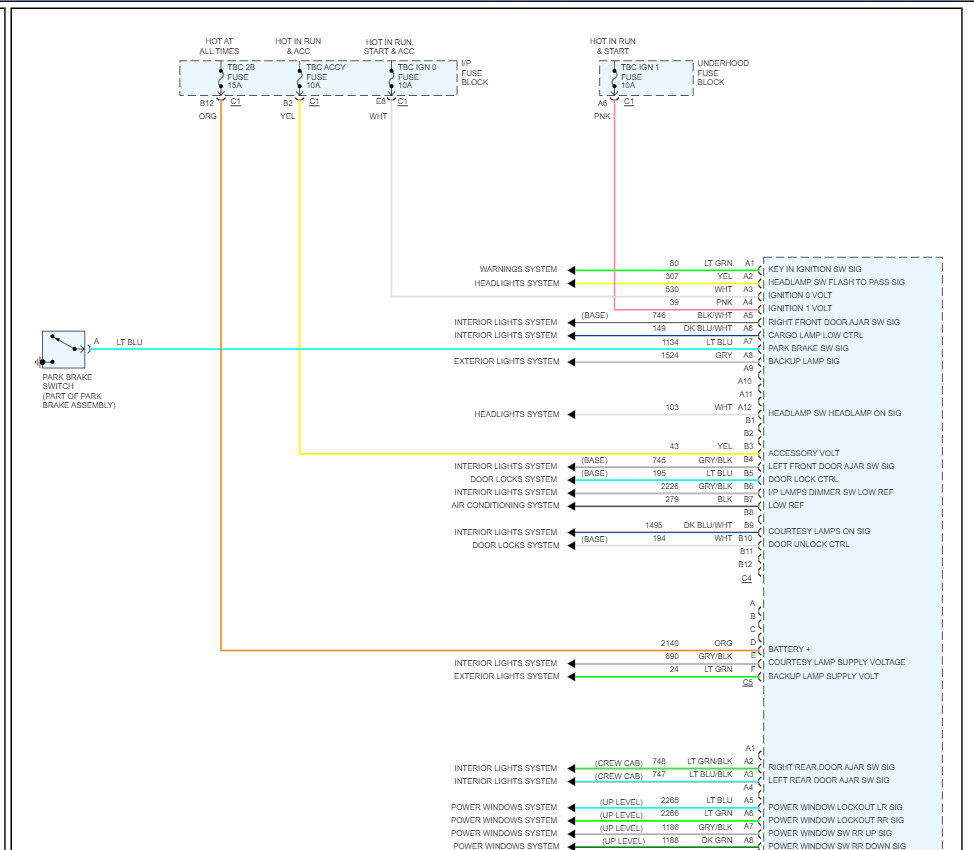Click Door Locks System near DK BLU/WHT wire

click(515, 545)
